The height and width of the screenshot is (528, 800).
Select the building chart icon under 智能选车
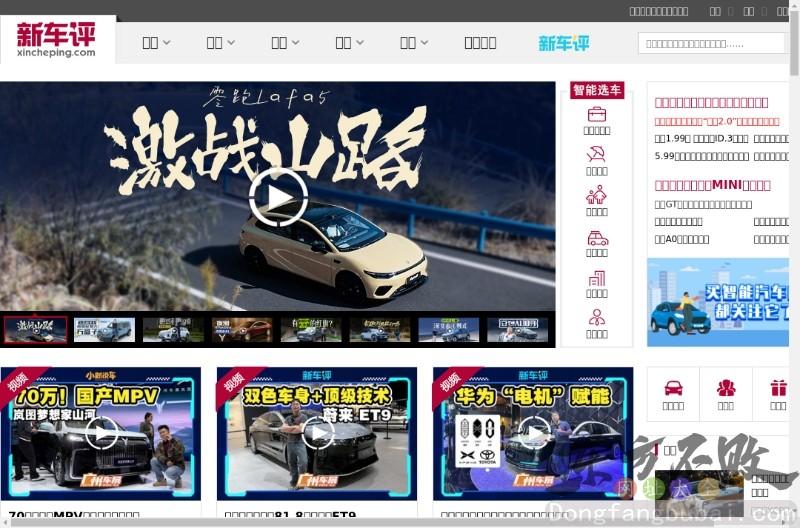[x=596, y=278]
